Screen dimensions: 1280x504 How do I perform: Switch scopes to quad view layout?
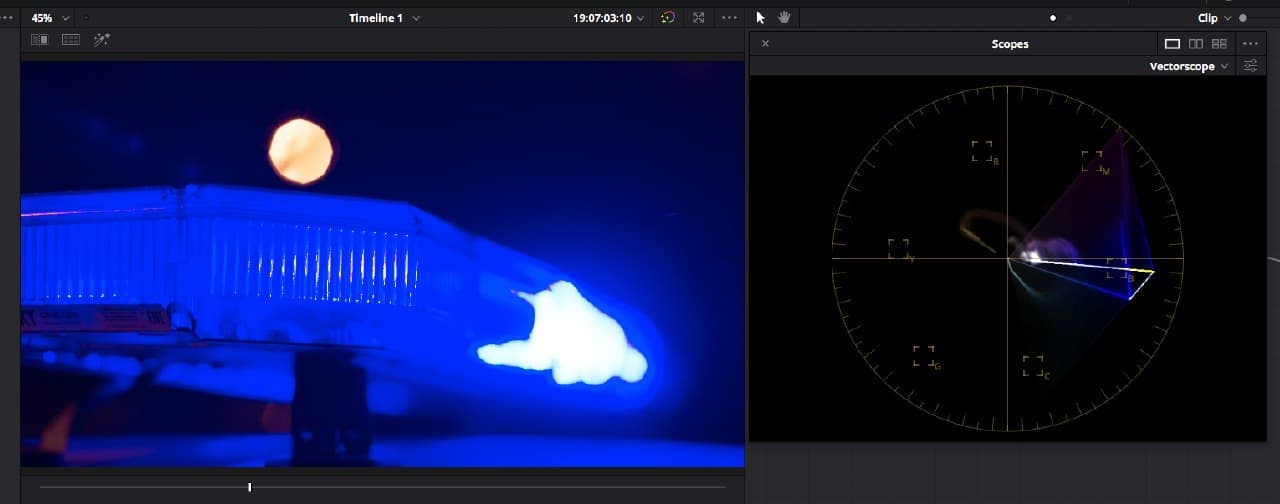click(1219, 44)
